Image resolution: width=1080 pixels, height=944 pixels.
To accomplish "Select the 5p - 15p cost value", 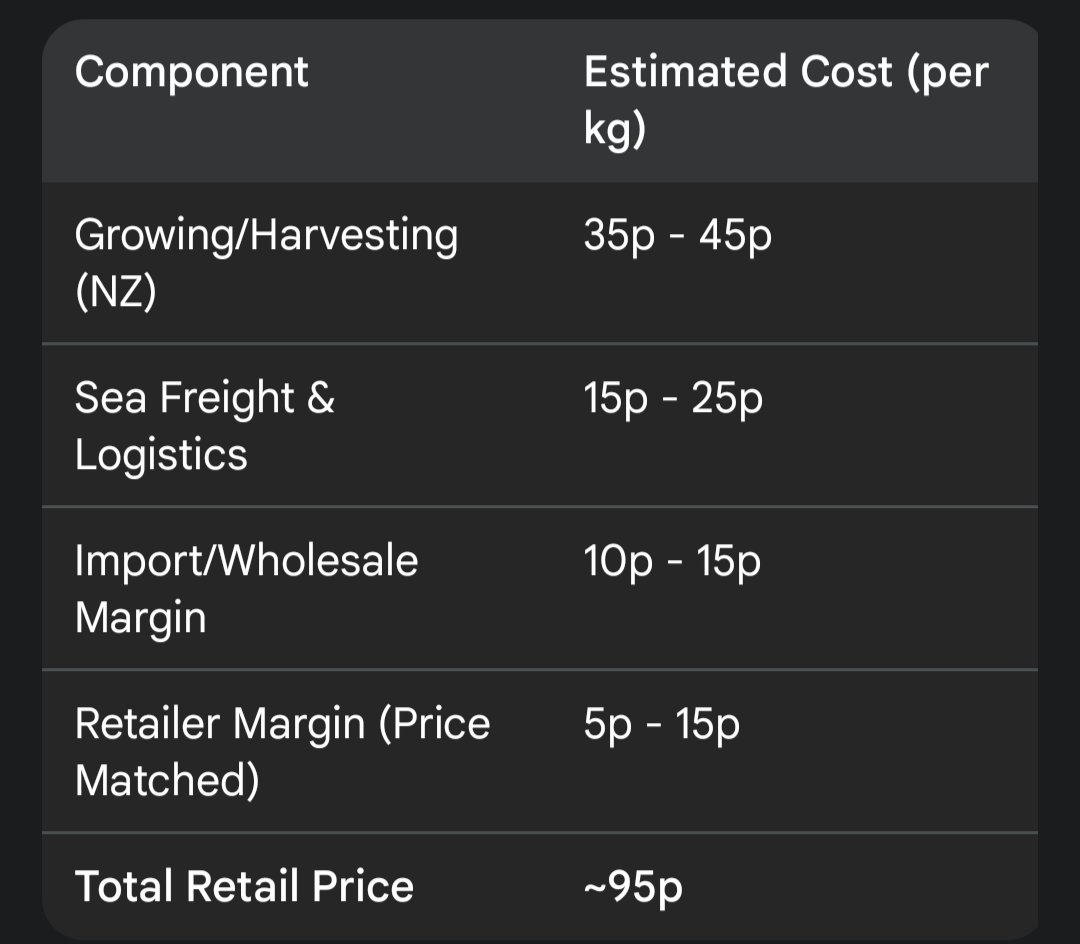I will 662,725.
